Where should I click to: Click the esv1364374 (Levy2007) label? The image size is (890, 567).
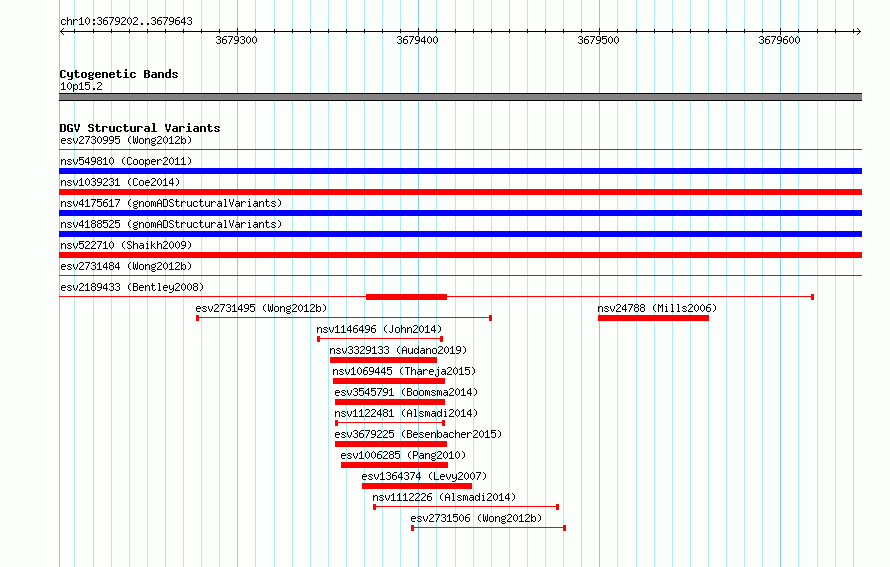424,476
